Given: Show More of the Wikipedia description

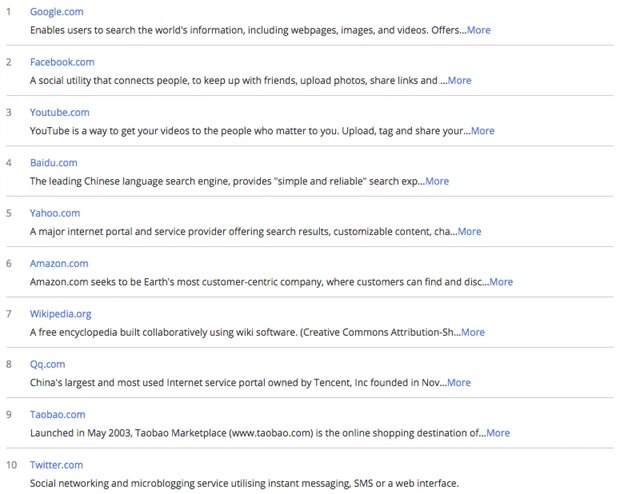Looking at the screenshot, I should 473,332.
